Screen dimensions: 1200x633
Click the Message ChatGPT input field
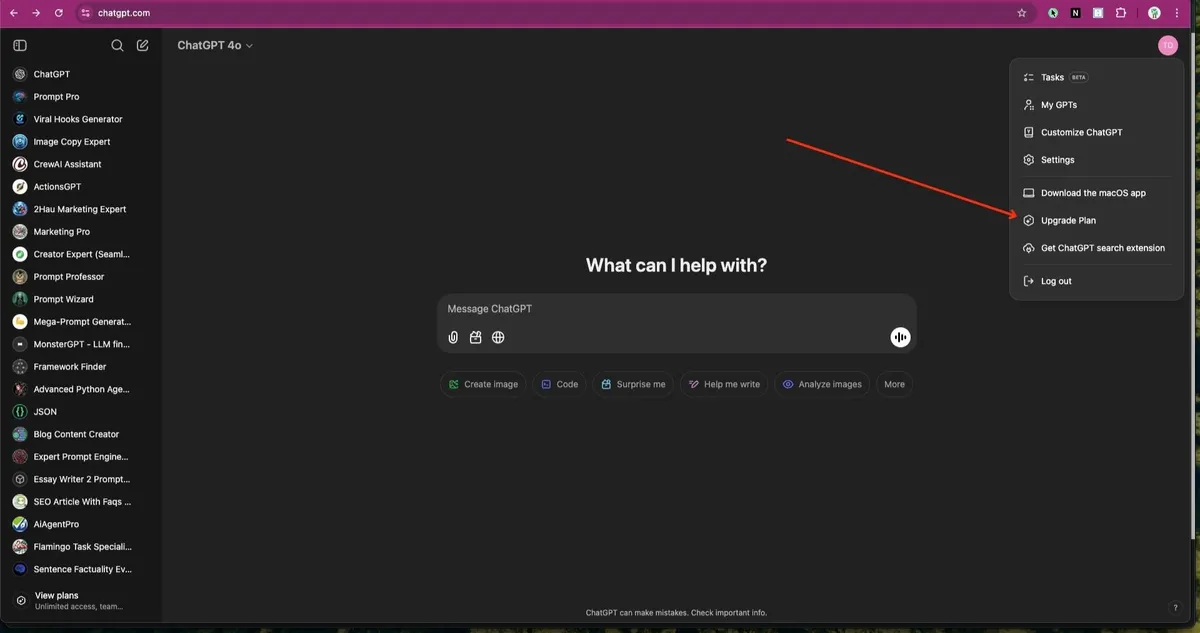pyautogui.click(x=675, y=309)
